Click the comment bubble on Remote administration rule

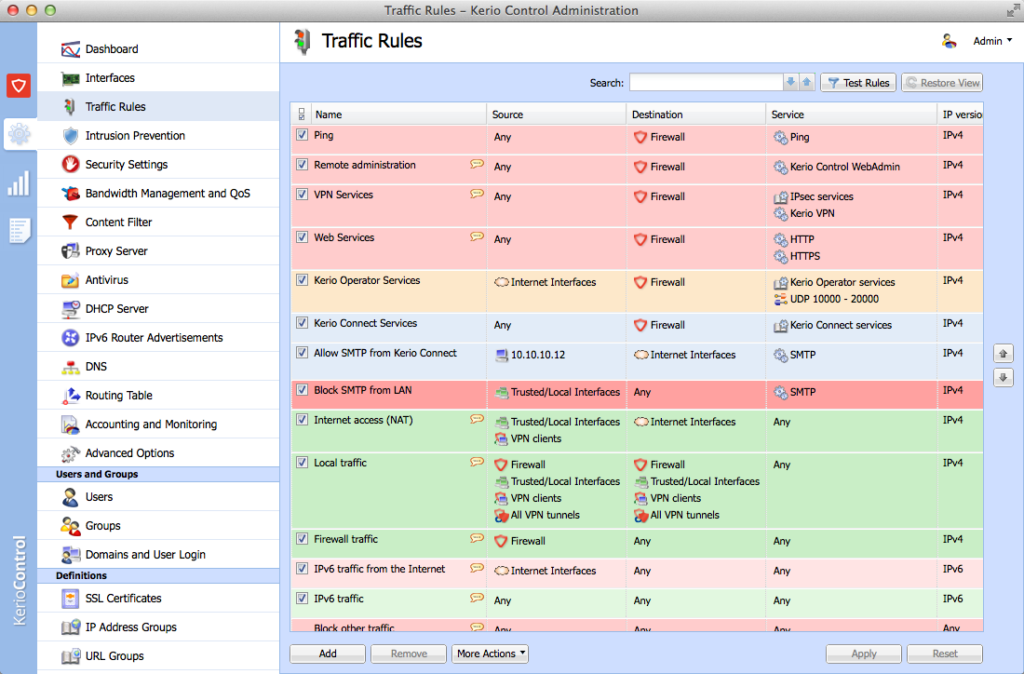(477, 164)
